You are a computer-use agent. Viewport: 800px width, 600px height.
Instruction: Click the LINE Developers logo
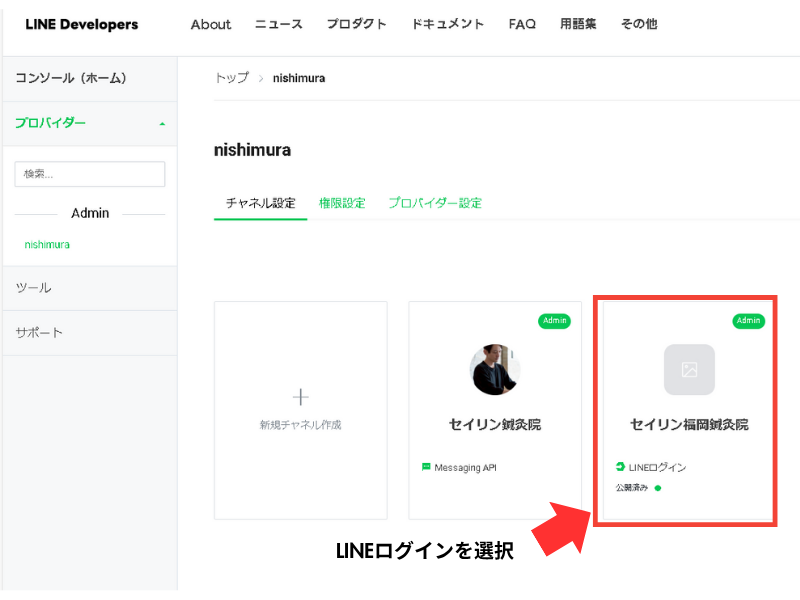[x=82, y=24]
